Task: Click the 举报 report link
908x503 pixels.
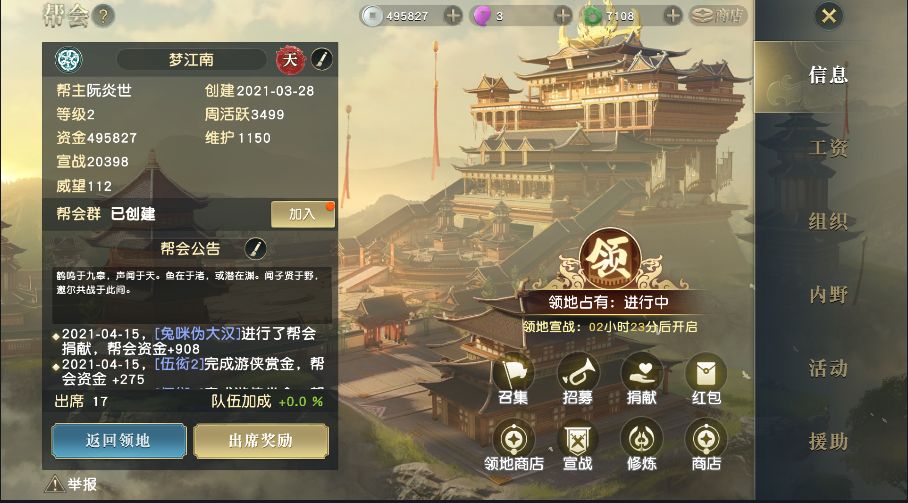Action: click(x=71, y=484)
